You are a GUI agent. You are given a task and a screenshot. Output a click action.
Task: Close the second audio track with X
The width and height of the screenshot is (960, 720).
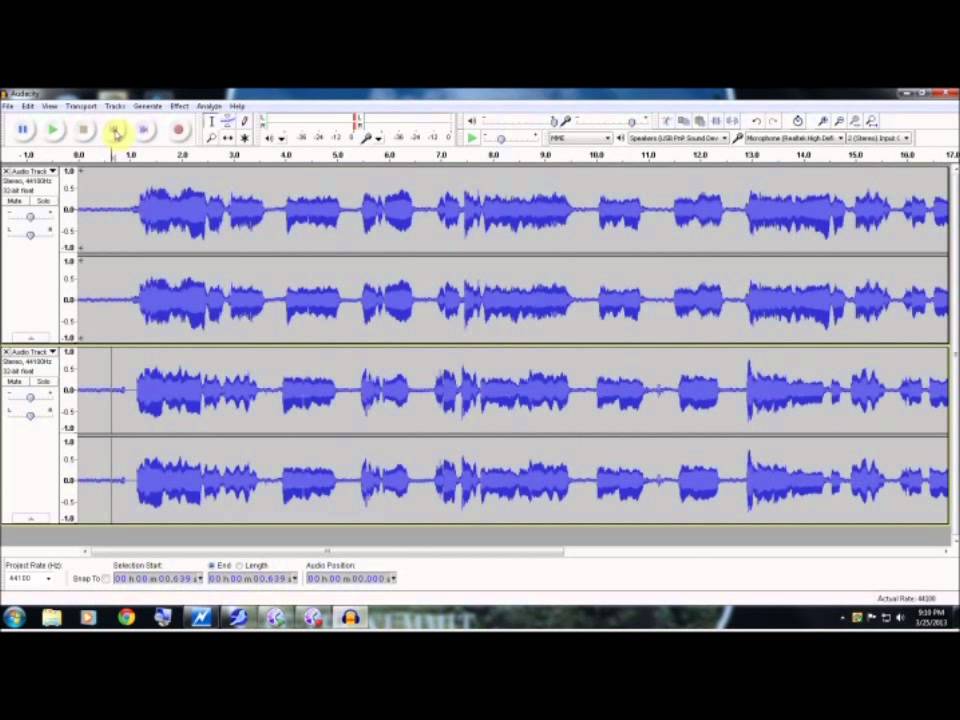click(6, 352)
